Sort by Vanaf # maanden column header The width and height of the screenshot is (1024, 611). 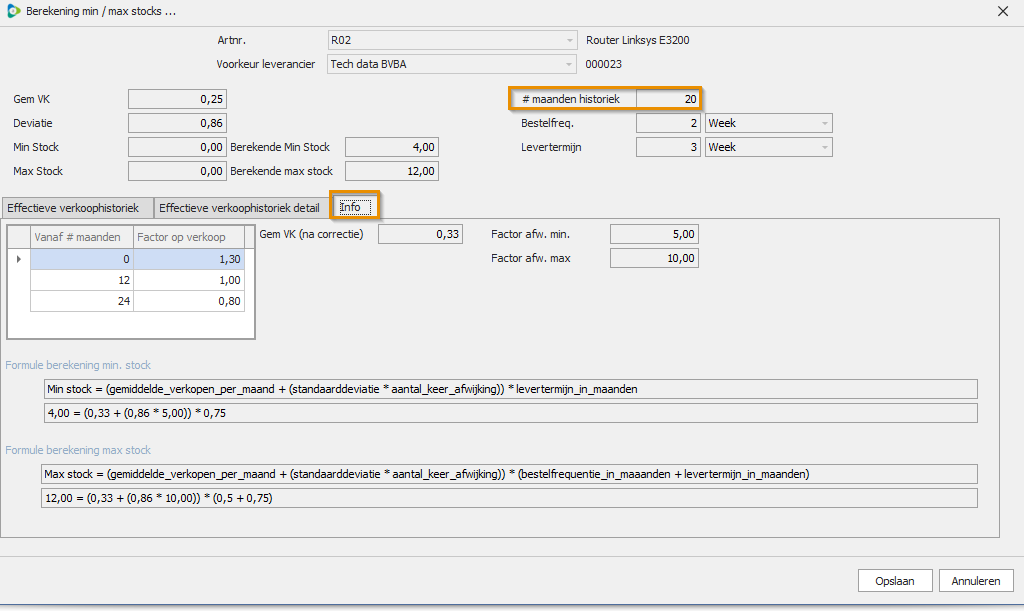[81, 237]
